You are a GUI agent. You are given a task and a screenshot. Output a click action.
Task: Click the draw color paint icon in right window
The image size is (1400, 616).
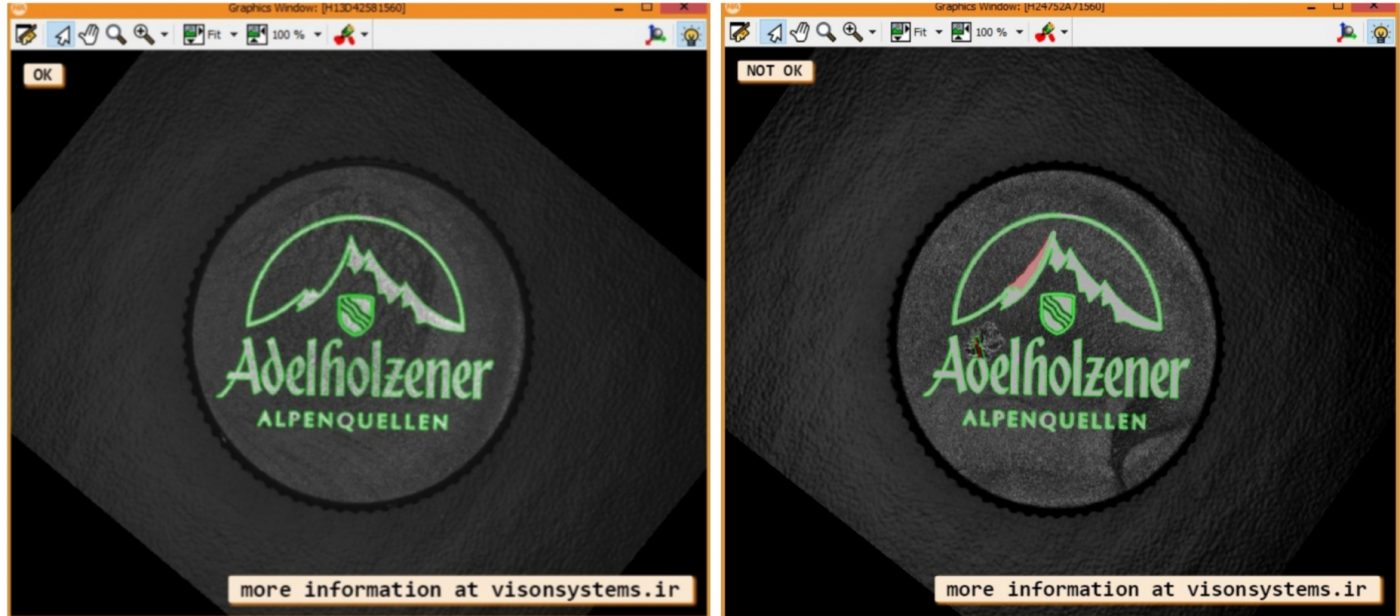1046,33
